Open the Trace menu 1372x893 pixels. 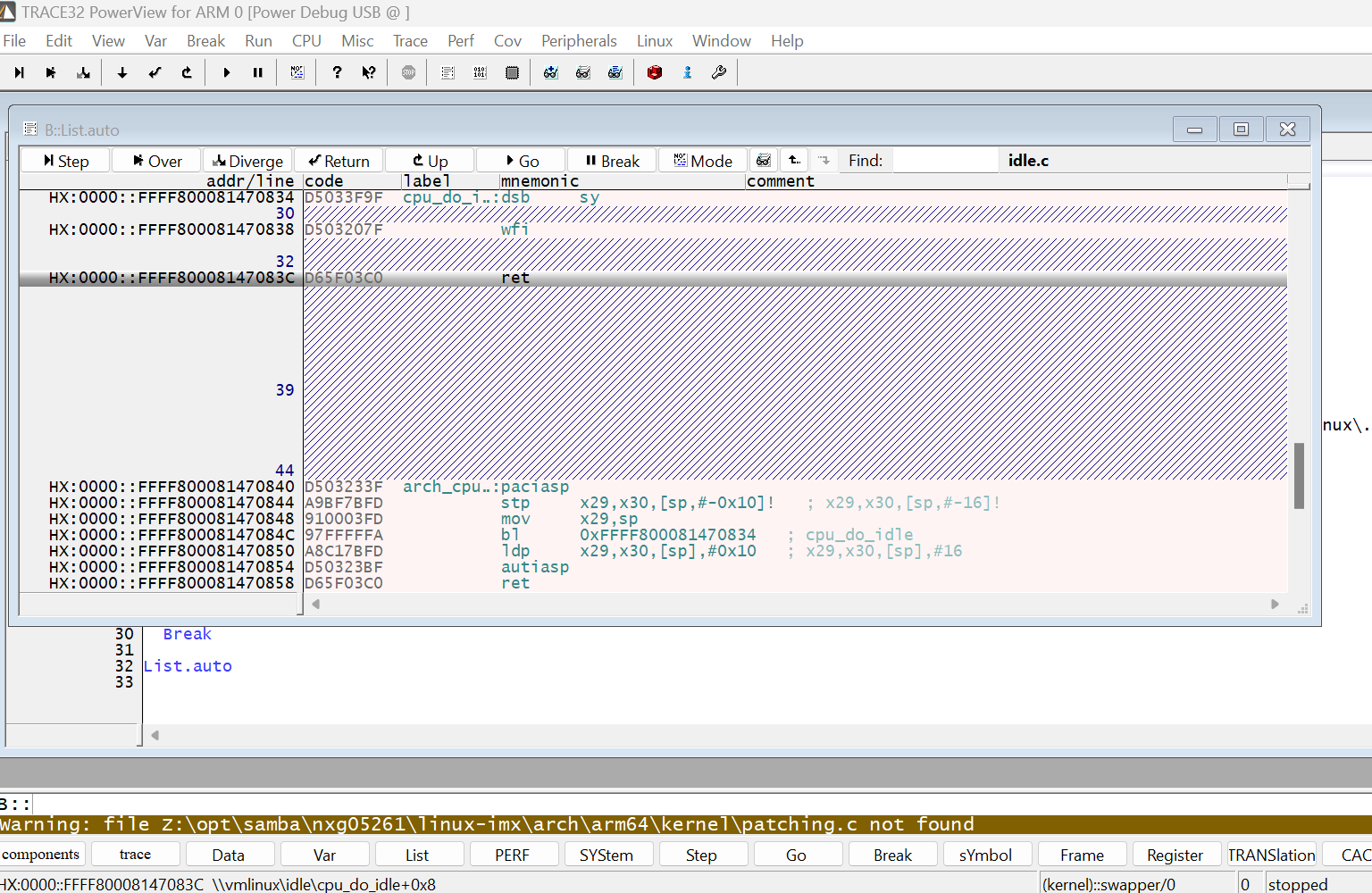point(409,40)
